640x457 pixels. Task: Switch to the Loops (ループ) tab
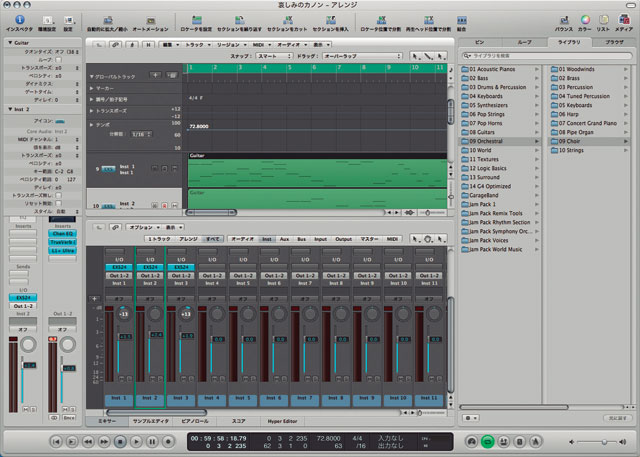pyautogui.click(x=524, y=42)
